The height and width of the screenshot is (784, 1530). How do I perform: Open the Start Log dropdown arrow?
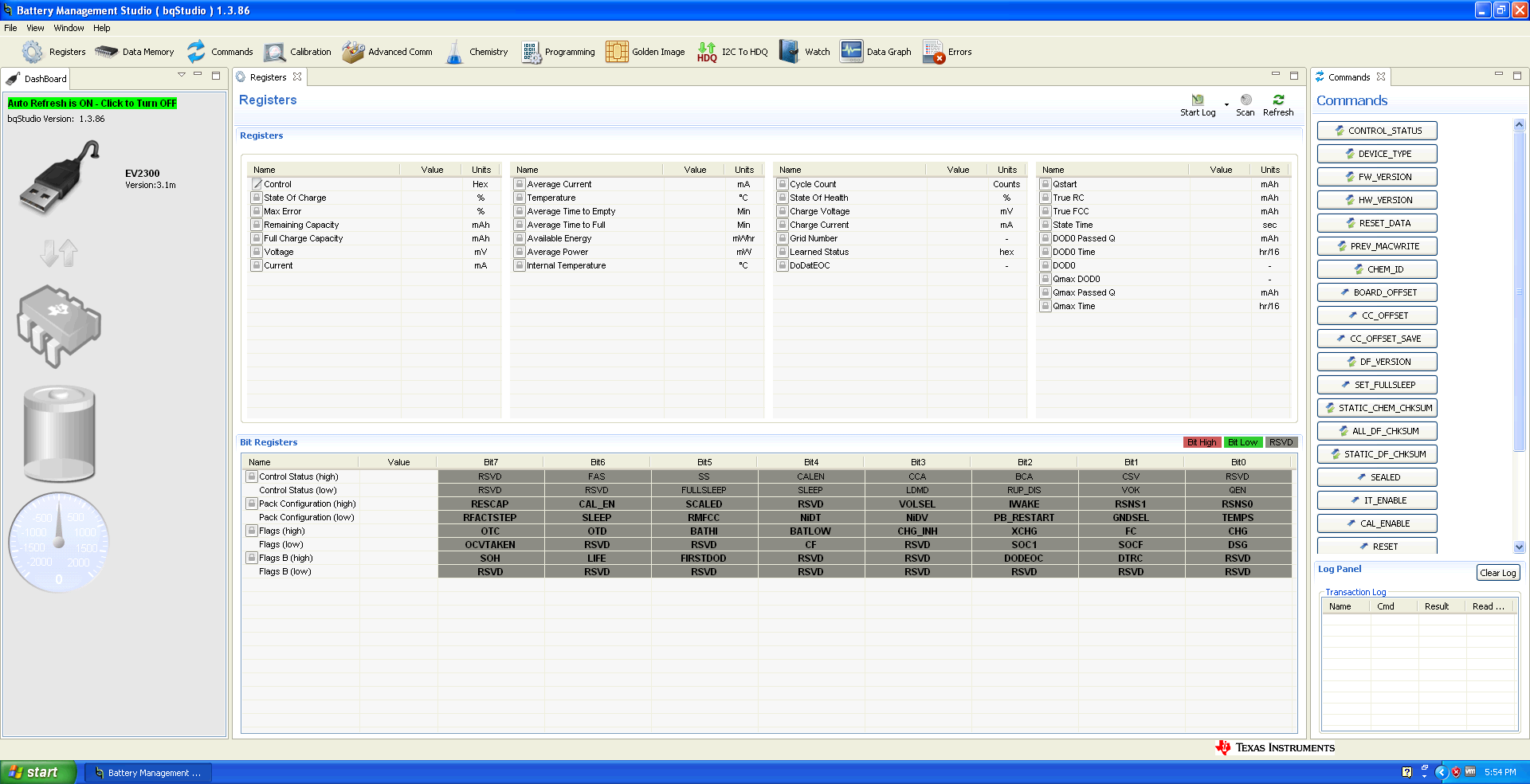(1226, 104)
